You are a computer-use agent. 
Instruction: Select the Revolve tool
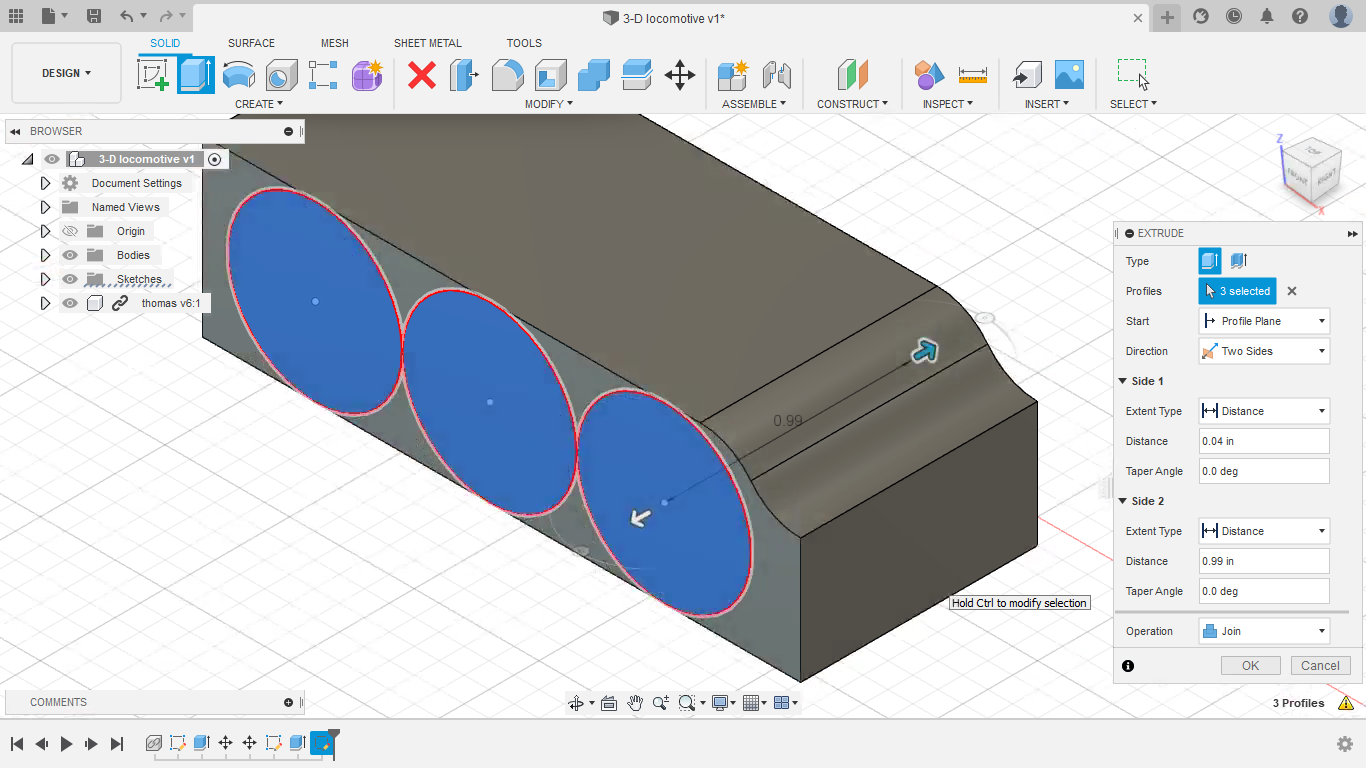(x=238, y=75)
